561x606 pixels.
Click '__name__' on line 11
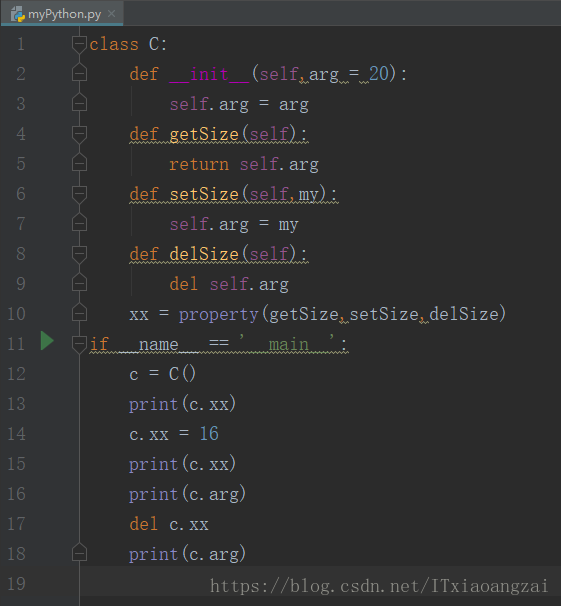click(158, 344)
